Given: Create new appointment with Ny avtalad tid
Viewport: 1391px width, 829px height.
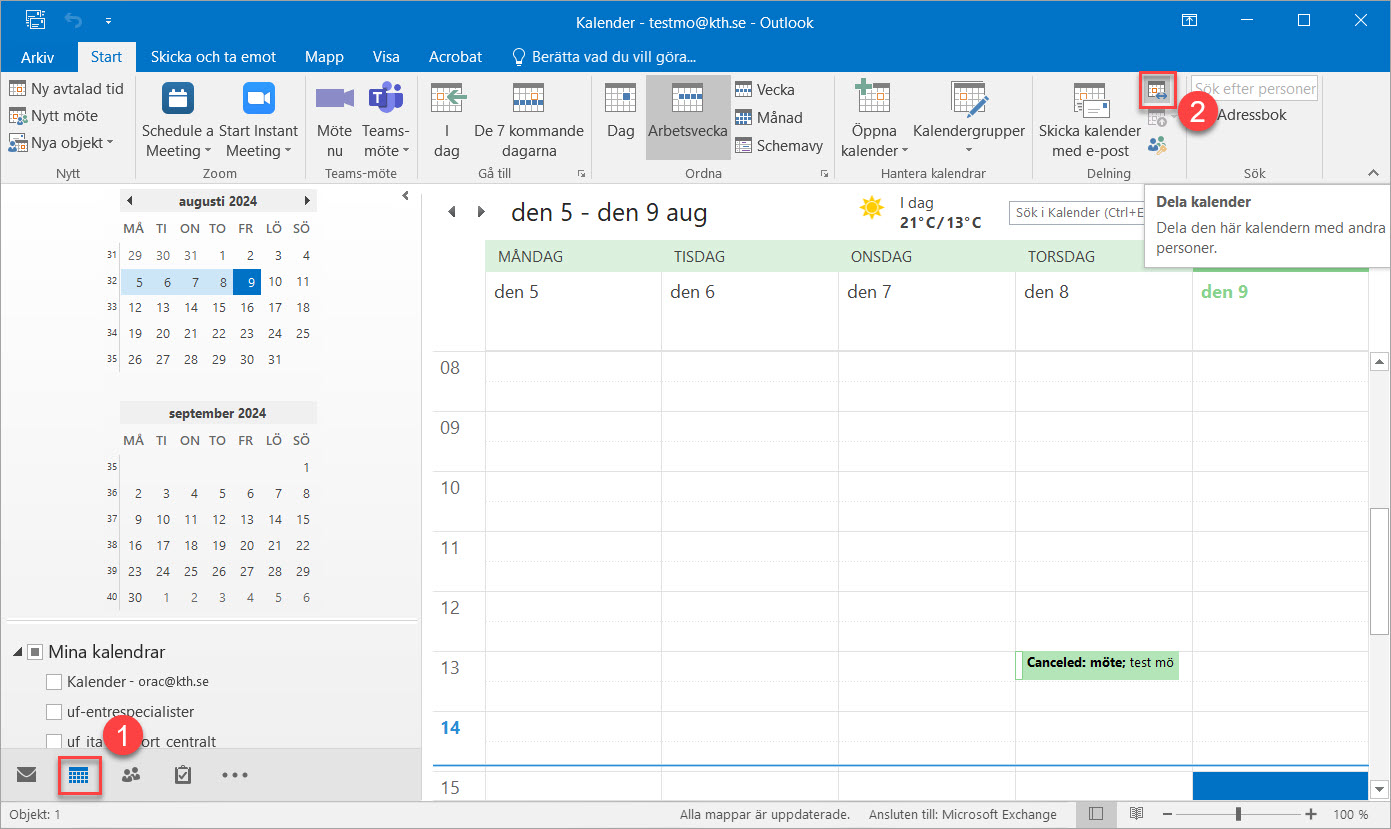Looking at the screenshot, I should tap(67, 89).
